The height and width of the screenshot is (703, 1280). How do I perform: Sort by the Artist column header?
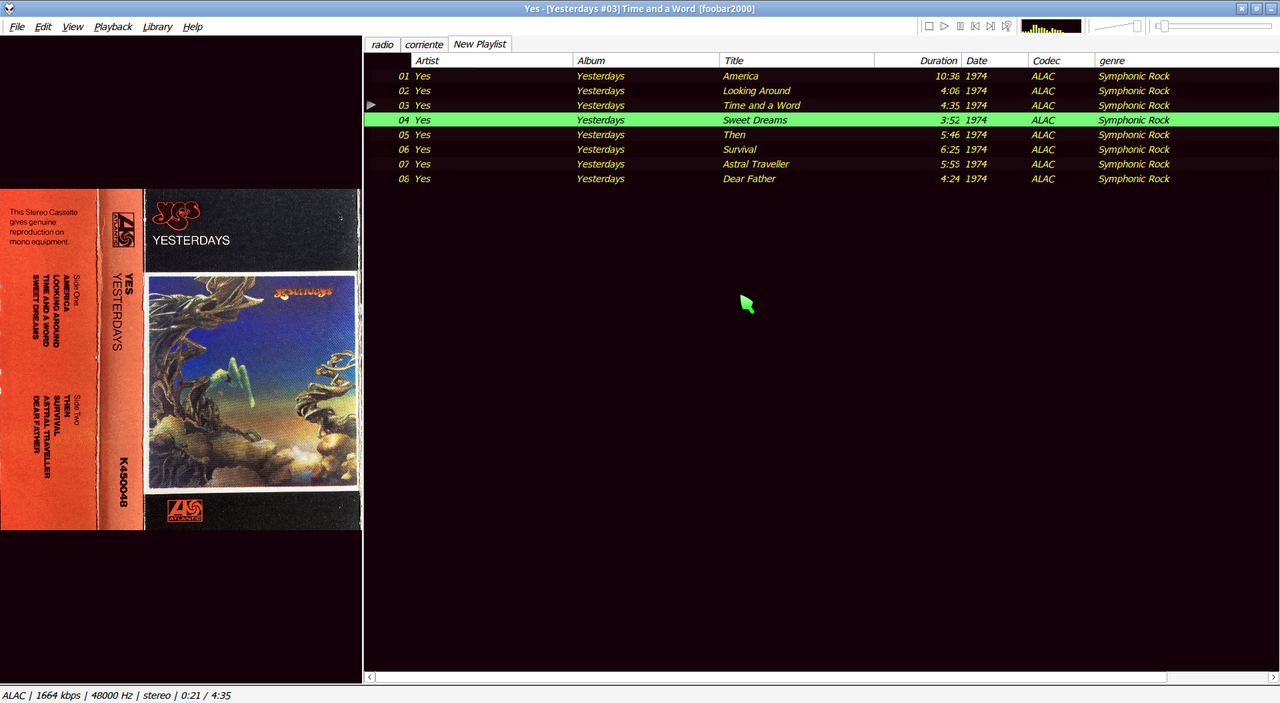(492, 61)
